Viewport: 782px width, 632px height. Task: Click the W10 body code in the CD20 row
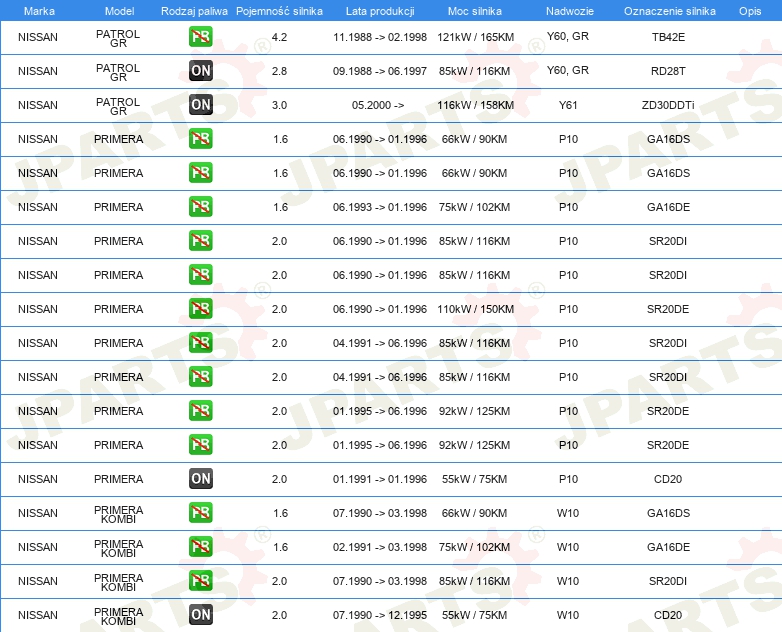coord(568,615)
